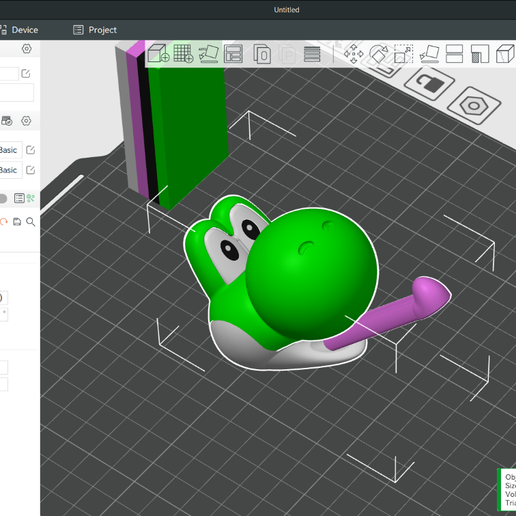This screenshot has width=516, height=516.
Task: Open the first Basic filament dropdown
Action: [11, 150]
